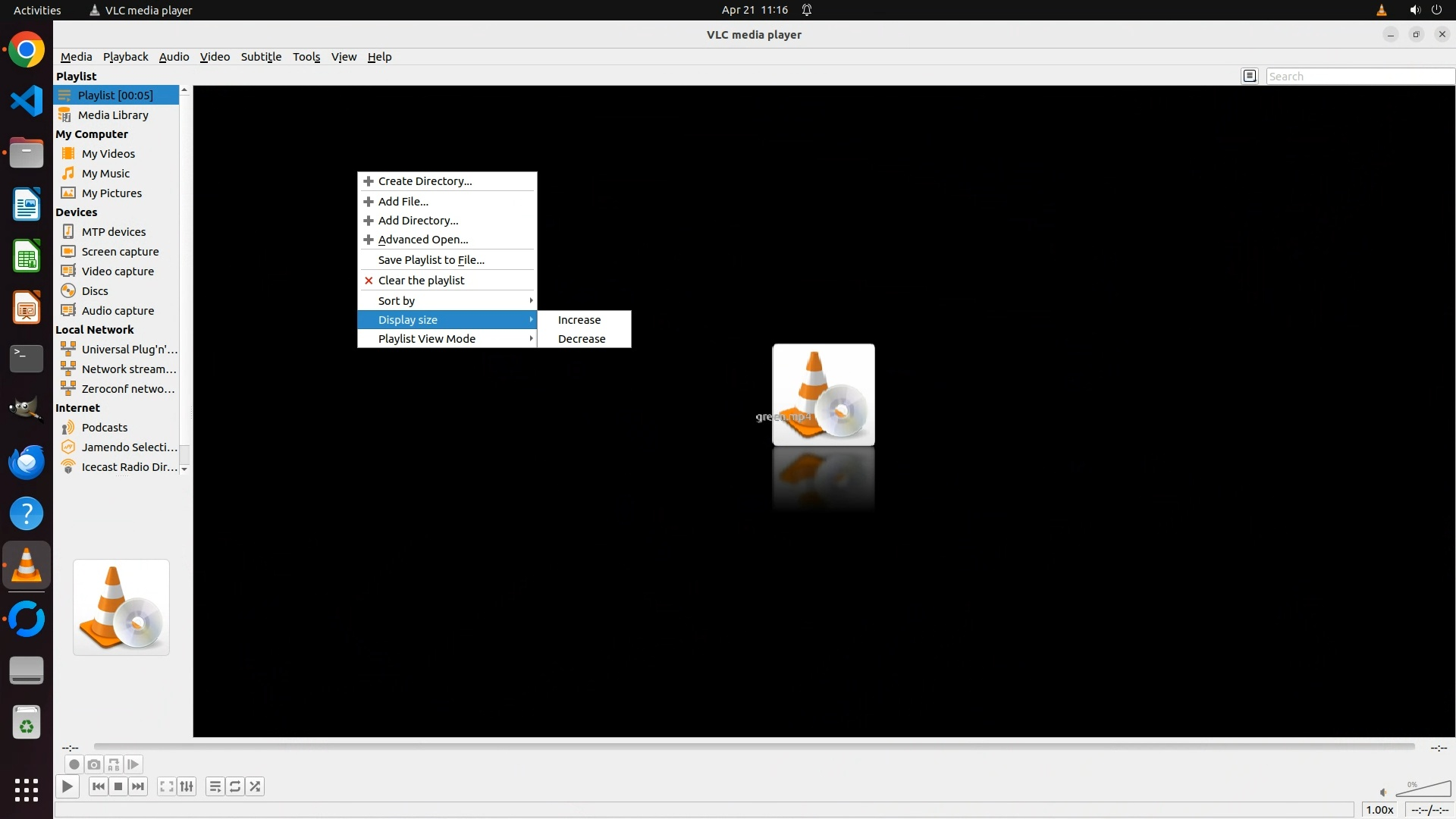Click the snapshot camera icon
Image resolution: width=1456 pixels, height=819 pixels.
click(94, 764)
